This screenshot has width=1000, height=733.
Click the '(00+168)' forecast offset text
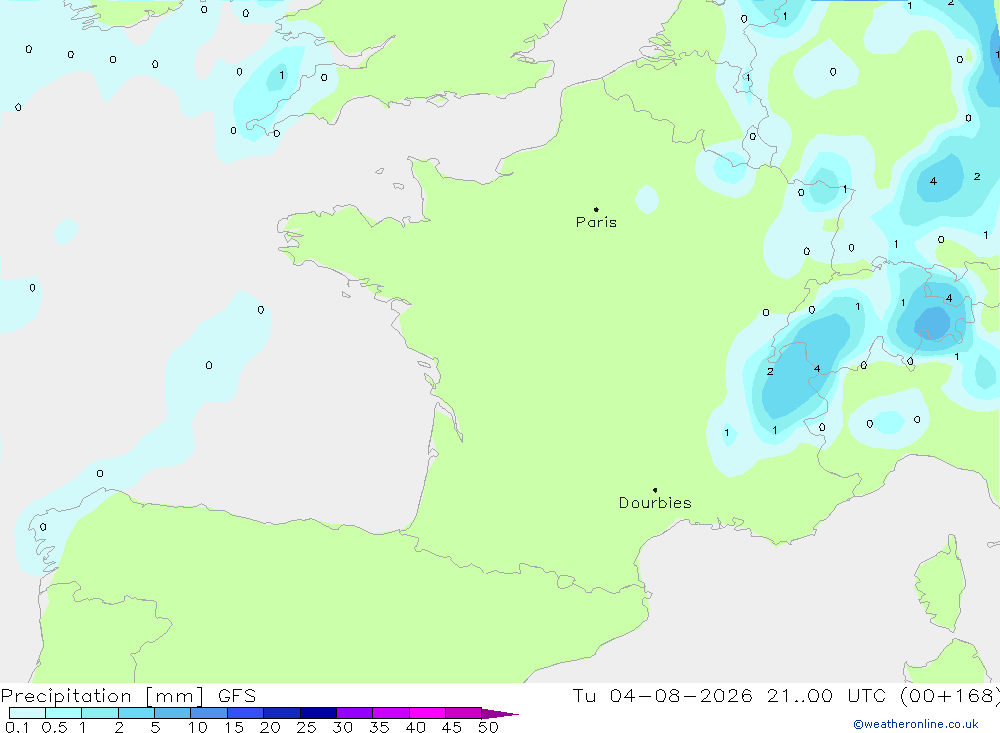(x=950, y=695)
